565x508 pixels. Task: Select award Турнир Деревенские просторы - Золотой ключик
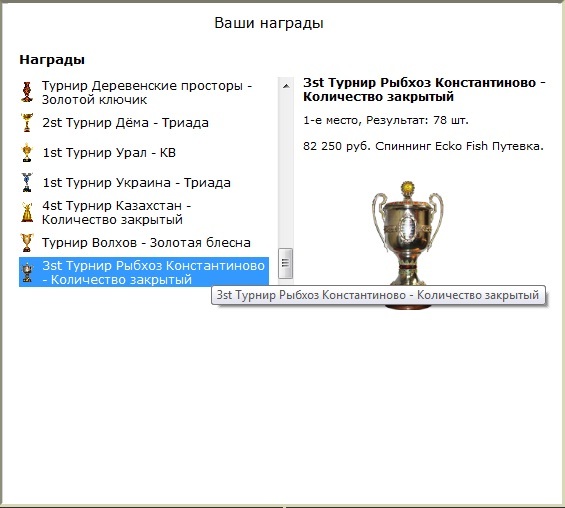(x=144, y=92)
